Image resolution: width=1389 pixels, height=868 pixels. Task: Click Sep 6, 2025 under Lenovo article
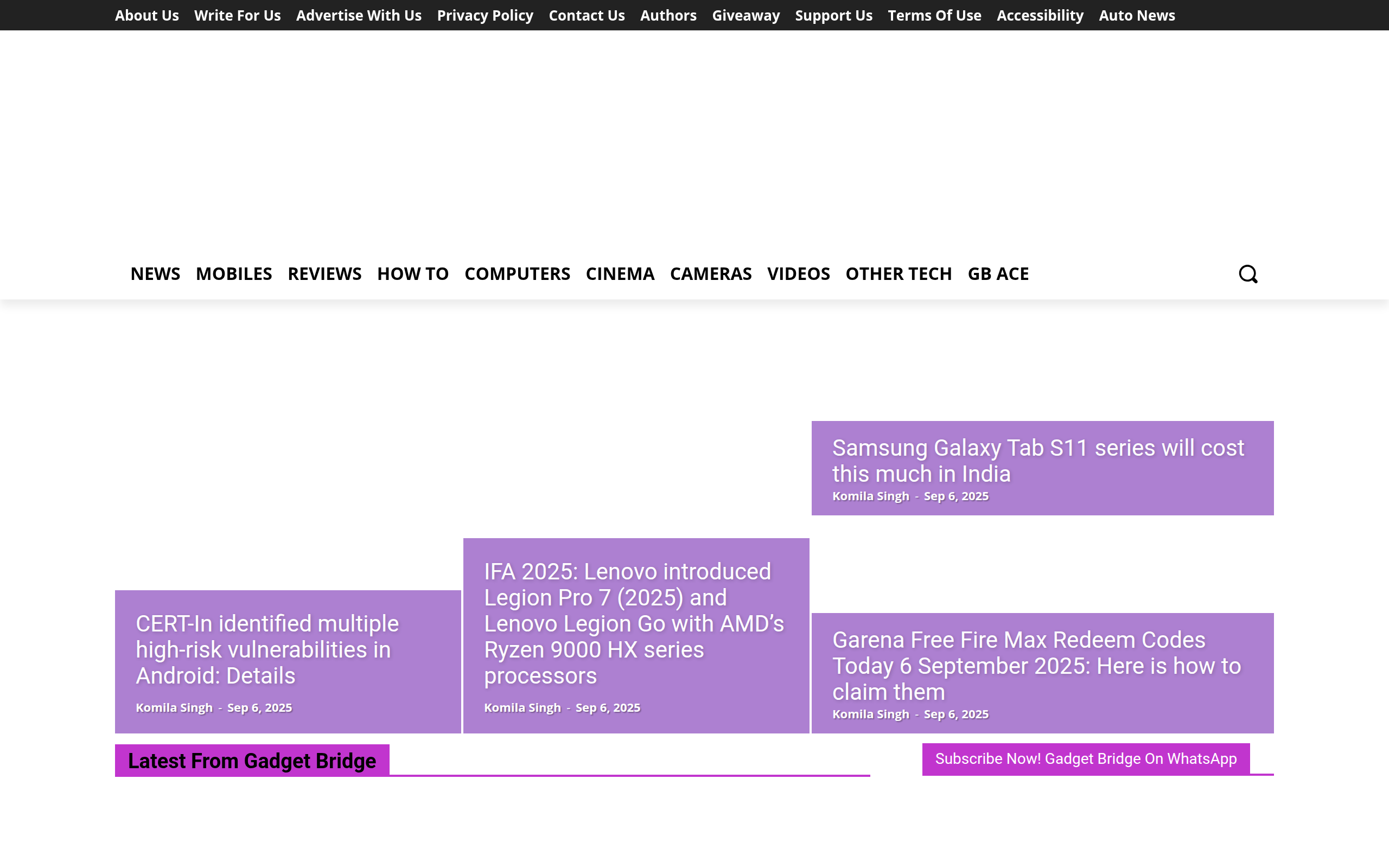[x=608, y=708]
